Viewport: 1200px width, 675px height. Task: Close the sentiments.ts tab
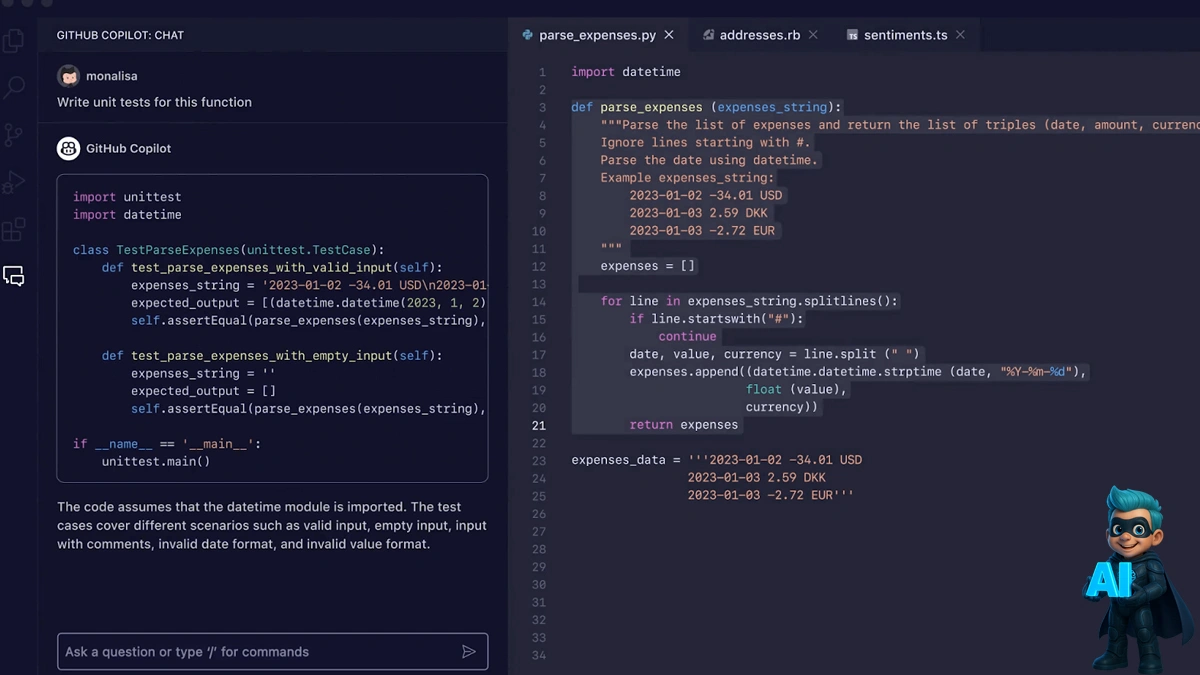pyautogui.click(x=960, y=35)
